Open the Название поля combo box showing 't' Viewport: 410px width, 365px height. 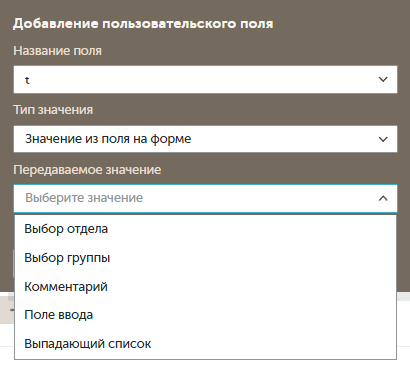coord(205,79)
